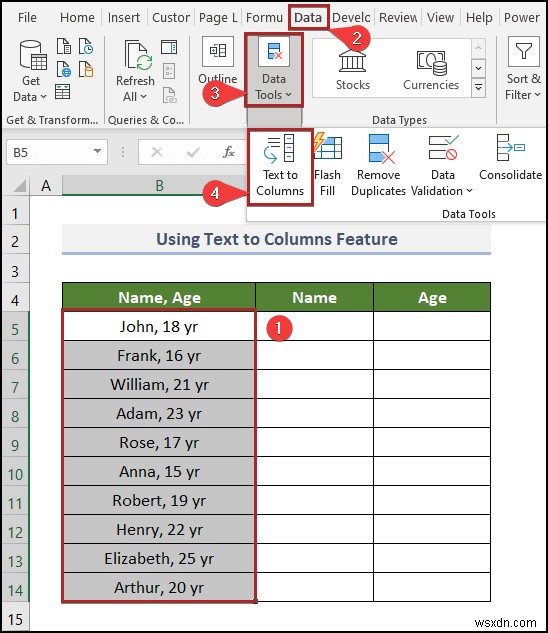Click From Table/Range icon

(63, 92)
